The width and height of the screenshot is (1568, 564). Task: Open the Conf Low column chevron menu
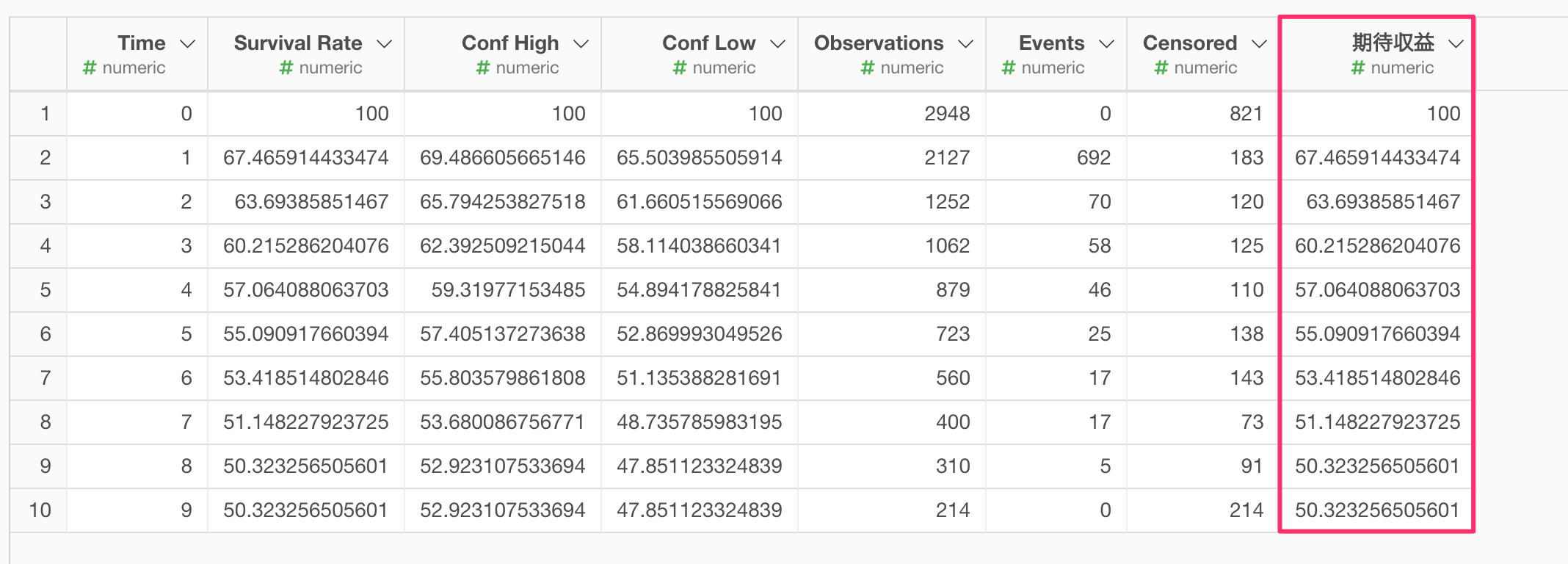(x=778, y=44)
